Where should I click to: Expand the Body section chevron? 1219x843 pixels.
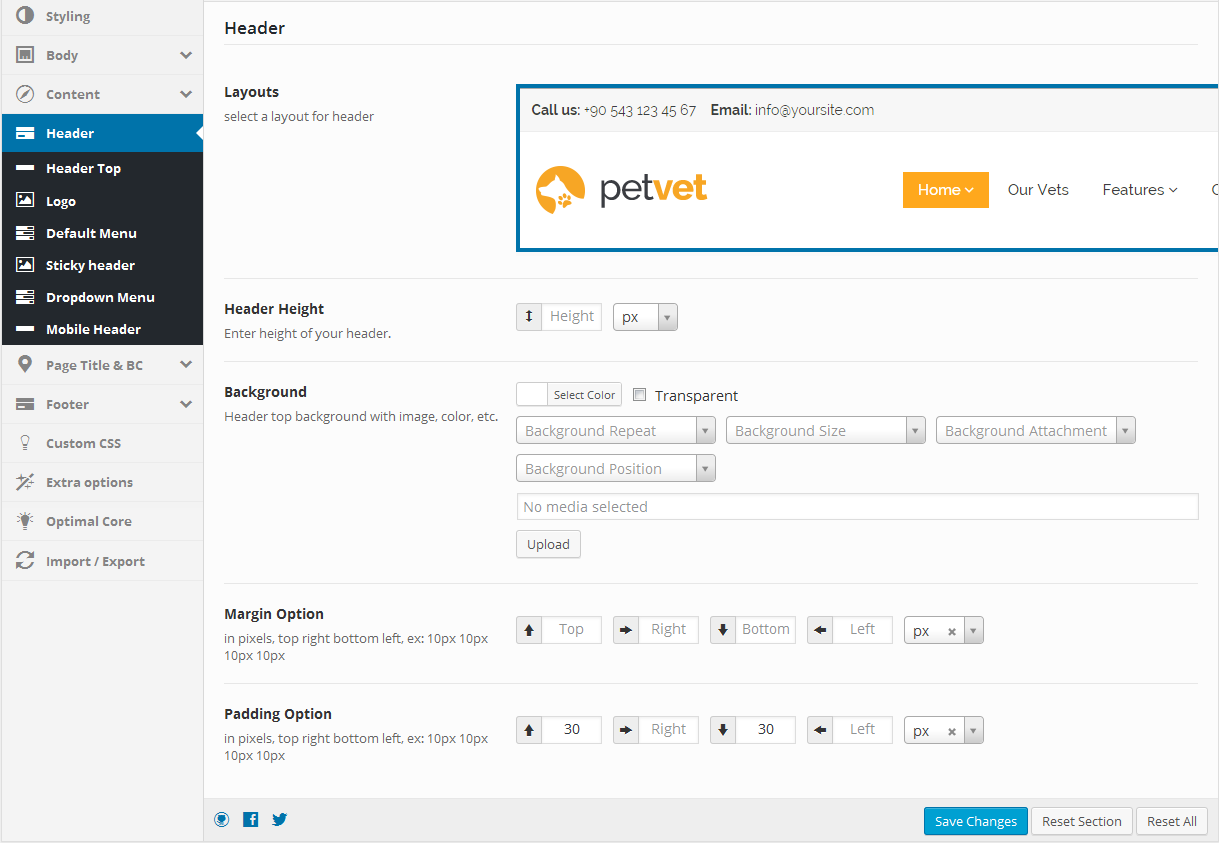[x=186, y=55]
